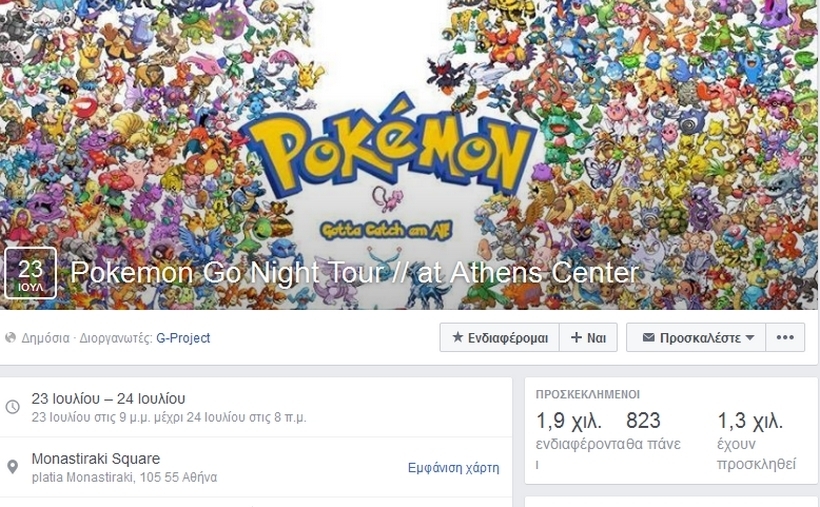Open the Monastiraki Square location

coord(96,459)
